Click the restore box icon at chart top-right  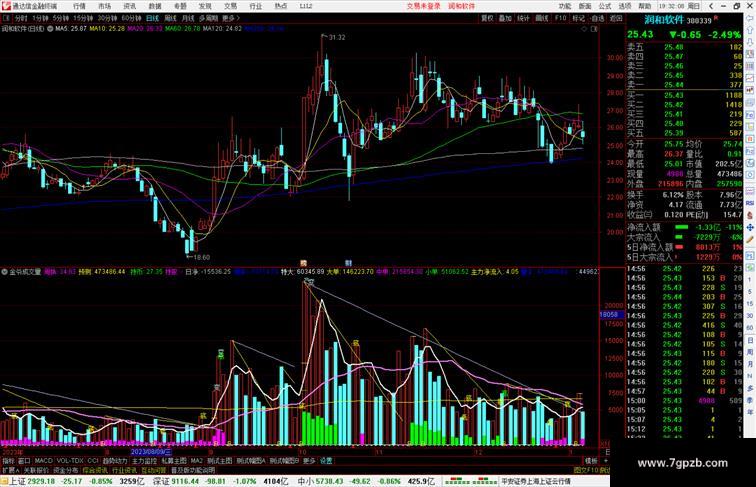click(x=594, y=29)
